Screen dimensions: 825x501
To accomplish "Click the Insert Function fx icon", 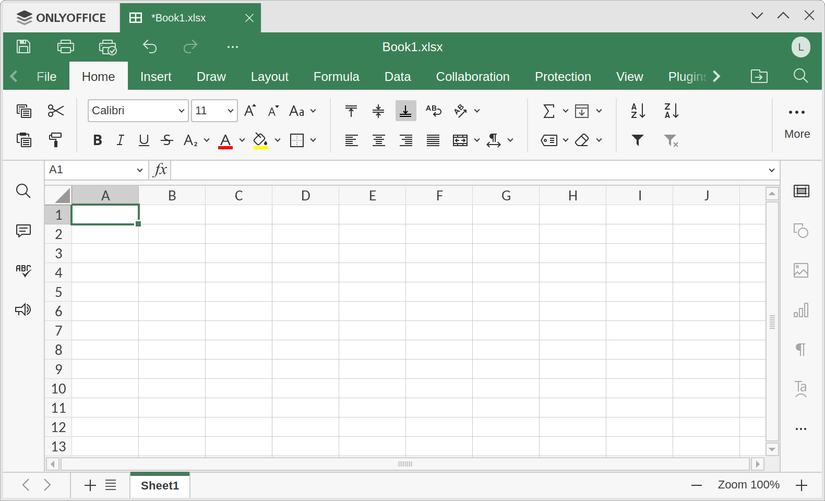I will point(160,170).
